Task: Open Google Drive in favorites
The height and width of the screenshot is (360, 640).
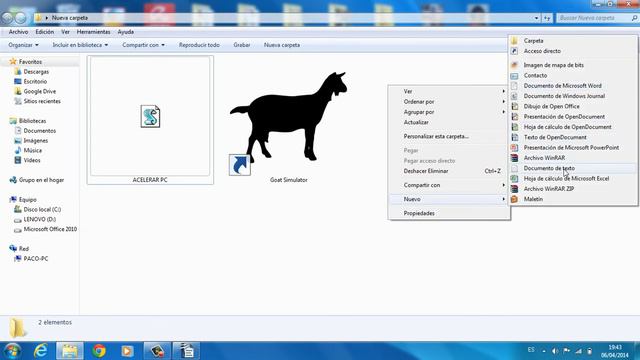Action: click(35, 91)
